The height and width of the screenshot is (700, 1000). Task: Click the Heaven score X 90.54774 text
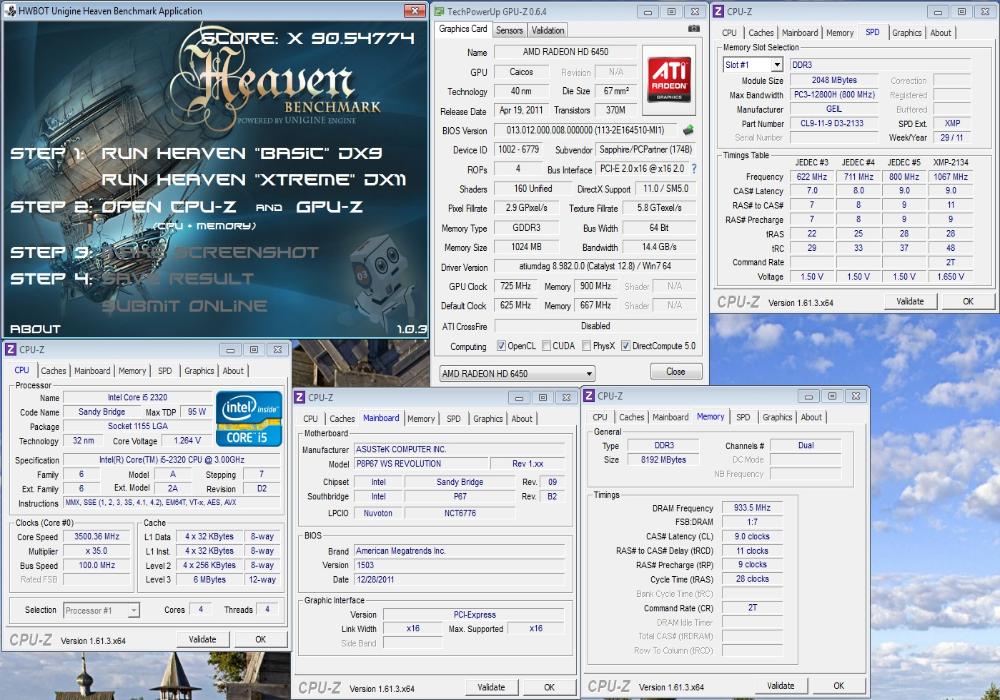pyautogui.click(x=308, y=38)
